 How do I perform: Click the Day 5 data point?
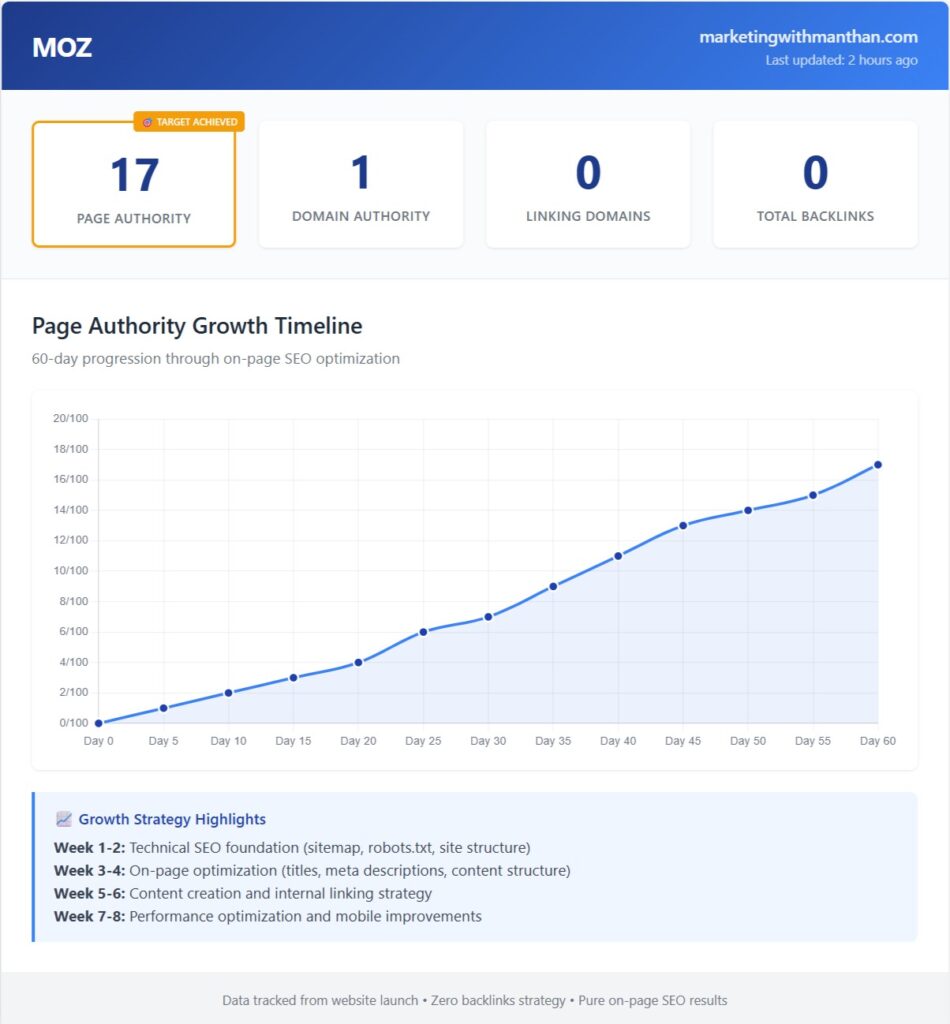164,708
